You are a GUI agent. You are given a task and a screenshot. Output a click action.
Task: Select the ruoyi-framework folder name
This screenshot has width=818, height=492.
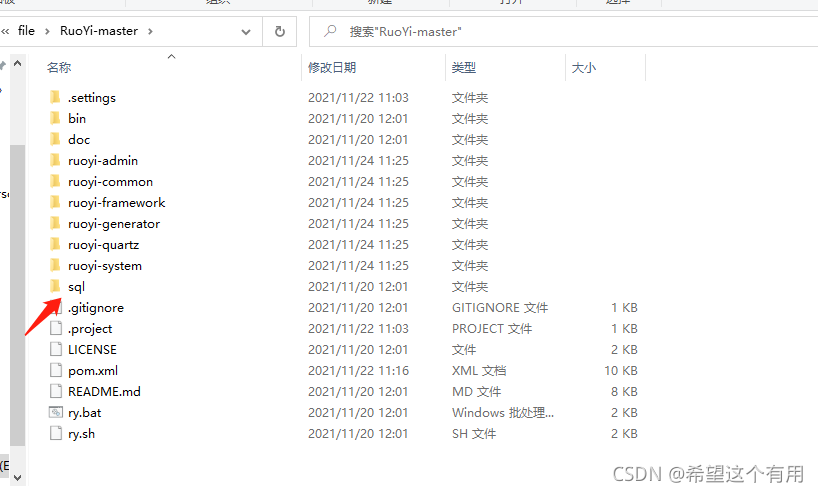[x=116, y=202]
